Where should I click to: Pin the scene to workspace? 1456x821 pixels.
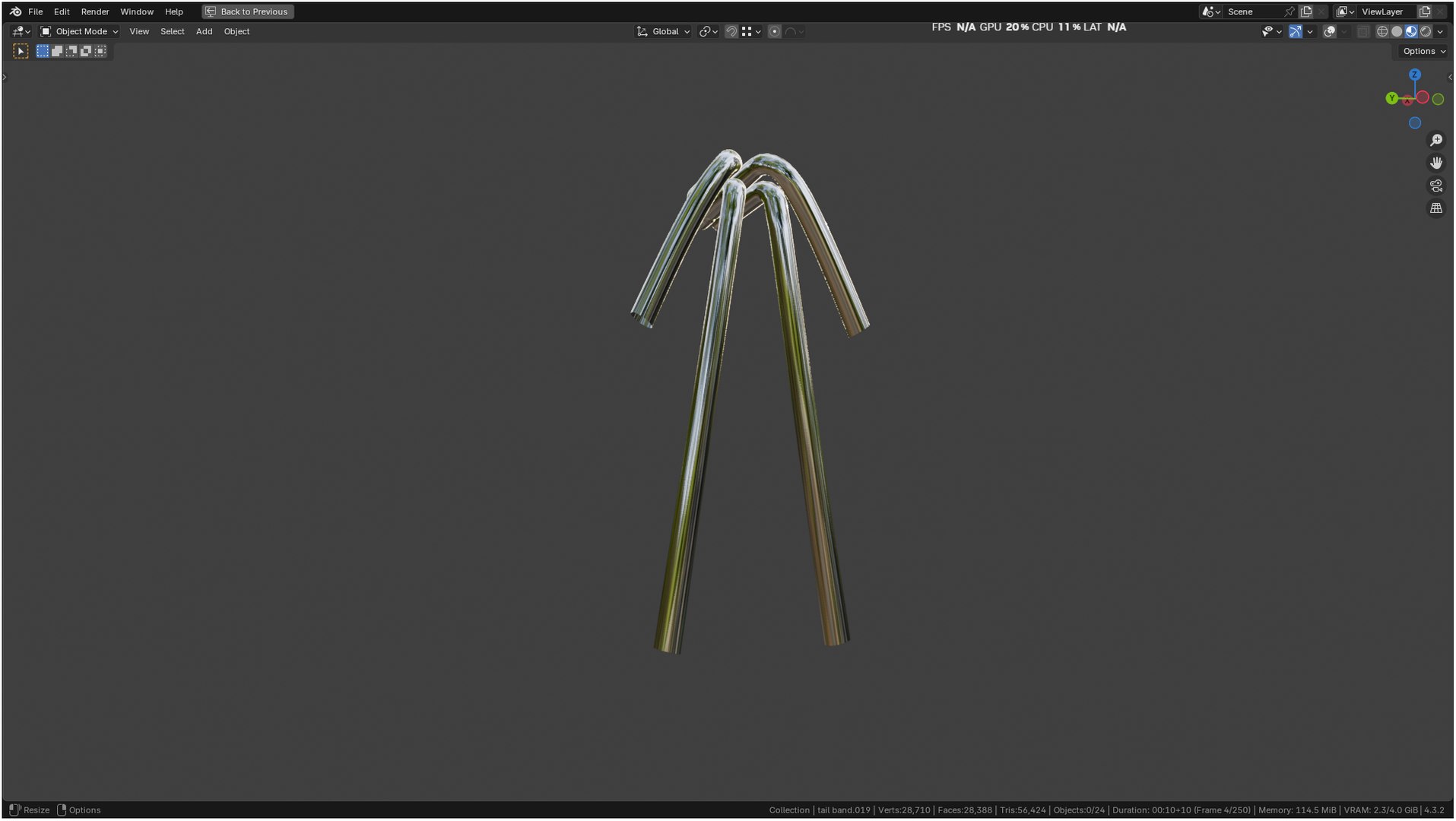(1289, 11)
